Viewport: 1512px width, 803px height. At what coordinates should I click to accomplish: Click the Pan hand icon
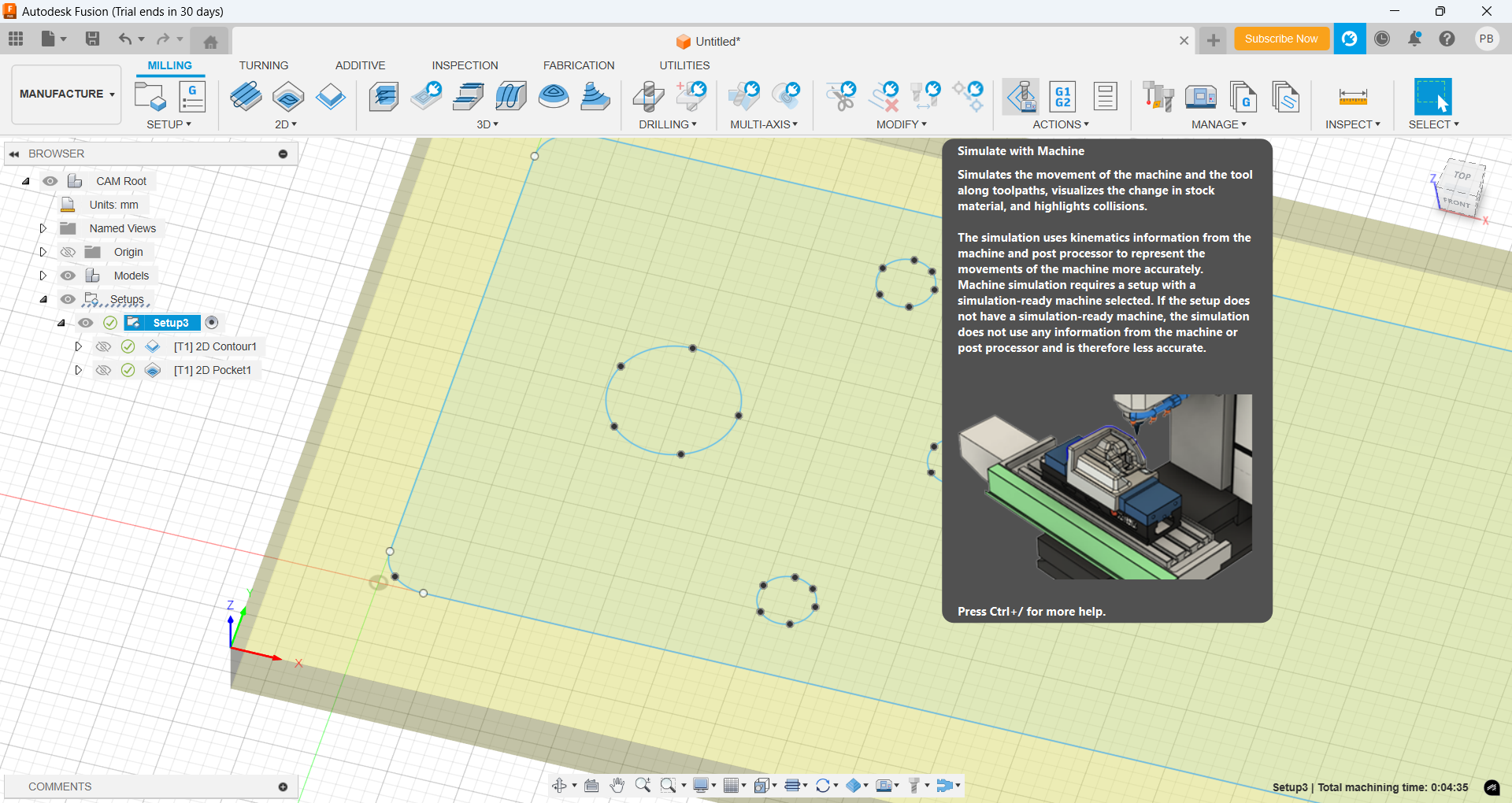tap(617, 786)
